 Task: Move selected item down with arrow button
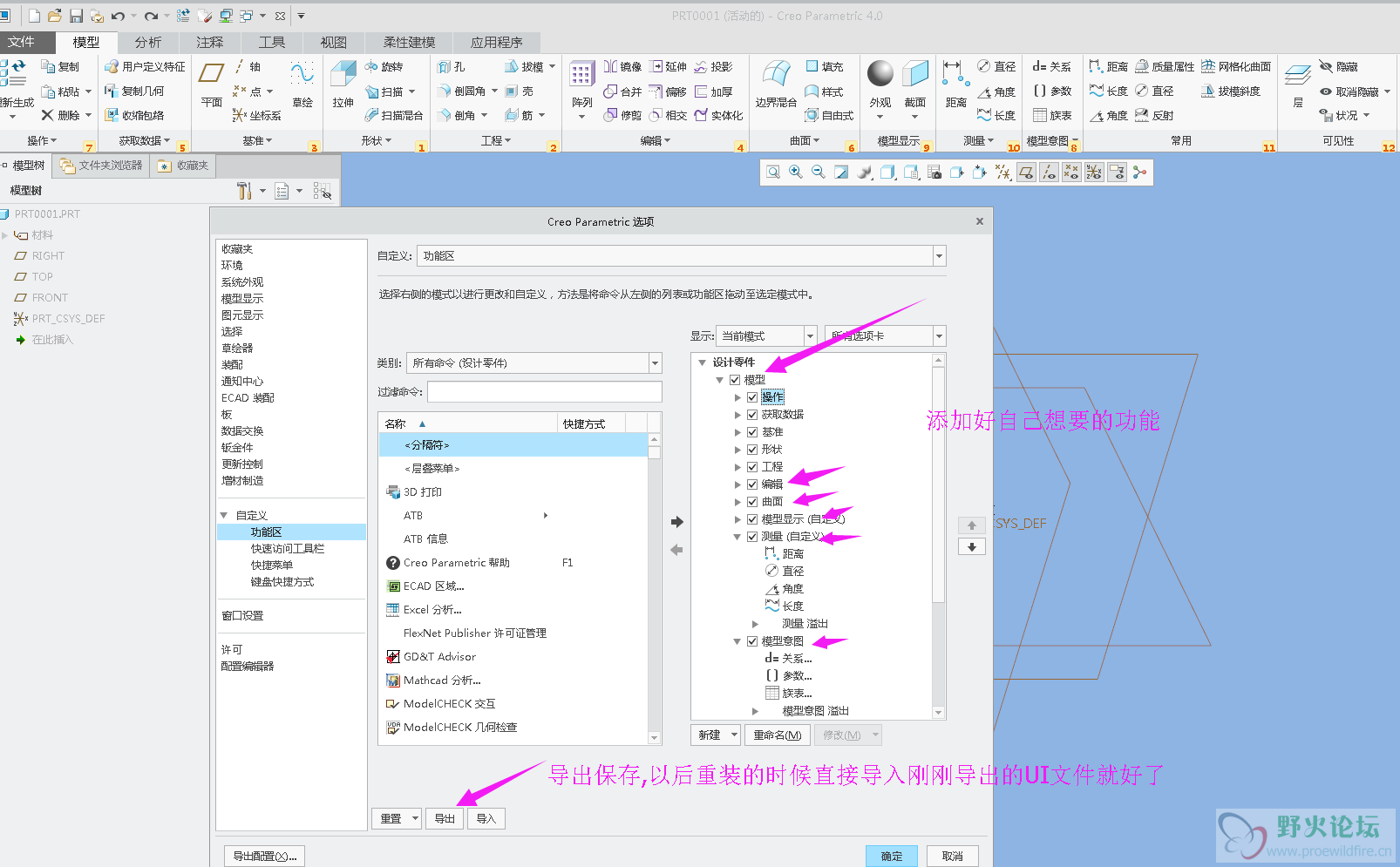(x=972, y=547)
